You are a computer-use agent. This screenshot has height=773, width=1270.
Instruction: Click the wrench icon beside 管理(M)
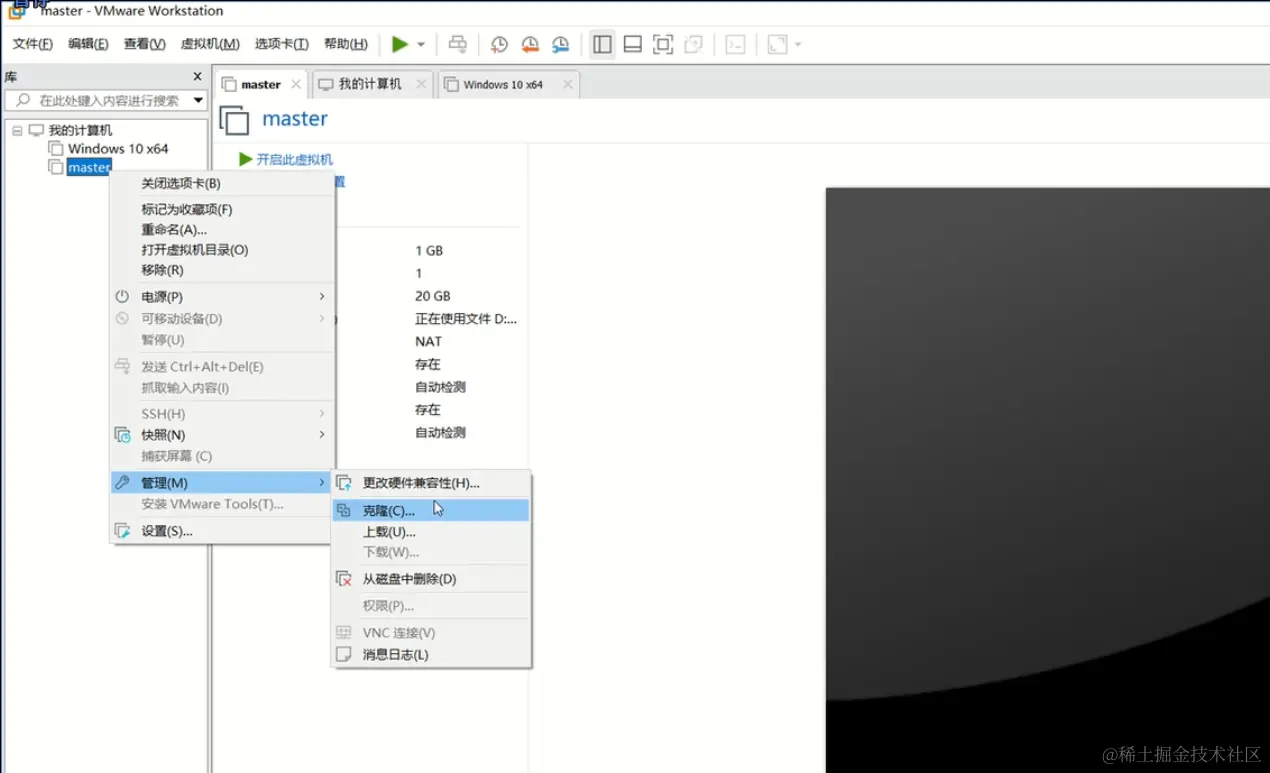click(x=122, y=483)
